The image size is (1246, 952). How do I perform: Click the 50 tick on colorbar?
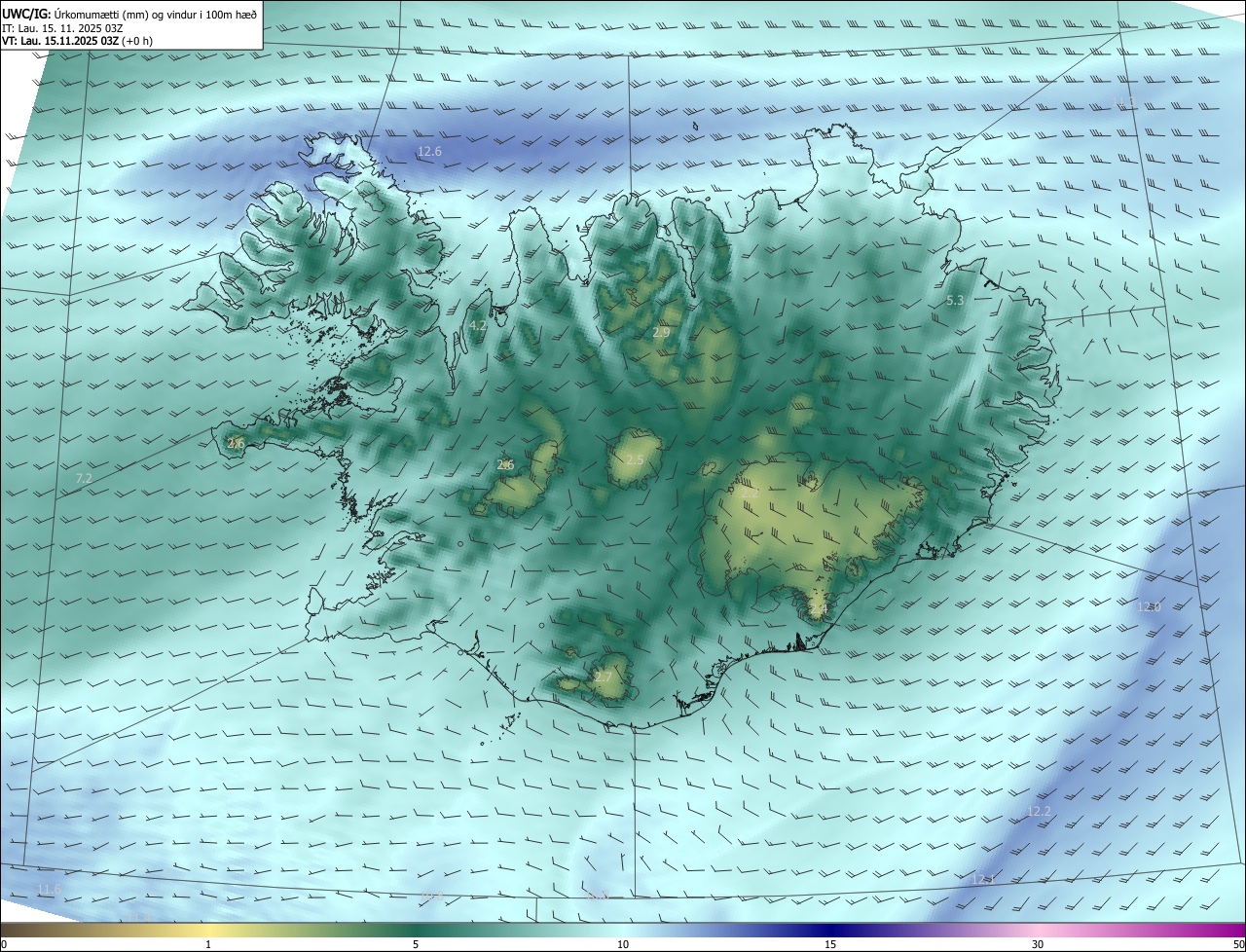coord(1238,944)
